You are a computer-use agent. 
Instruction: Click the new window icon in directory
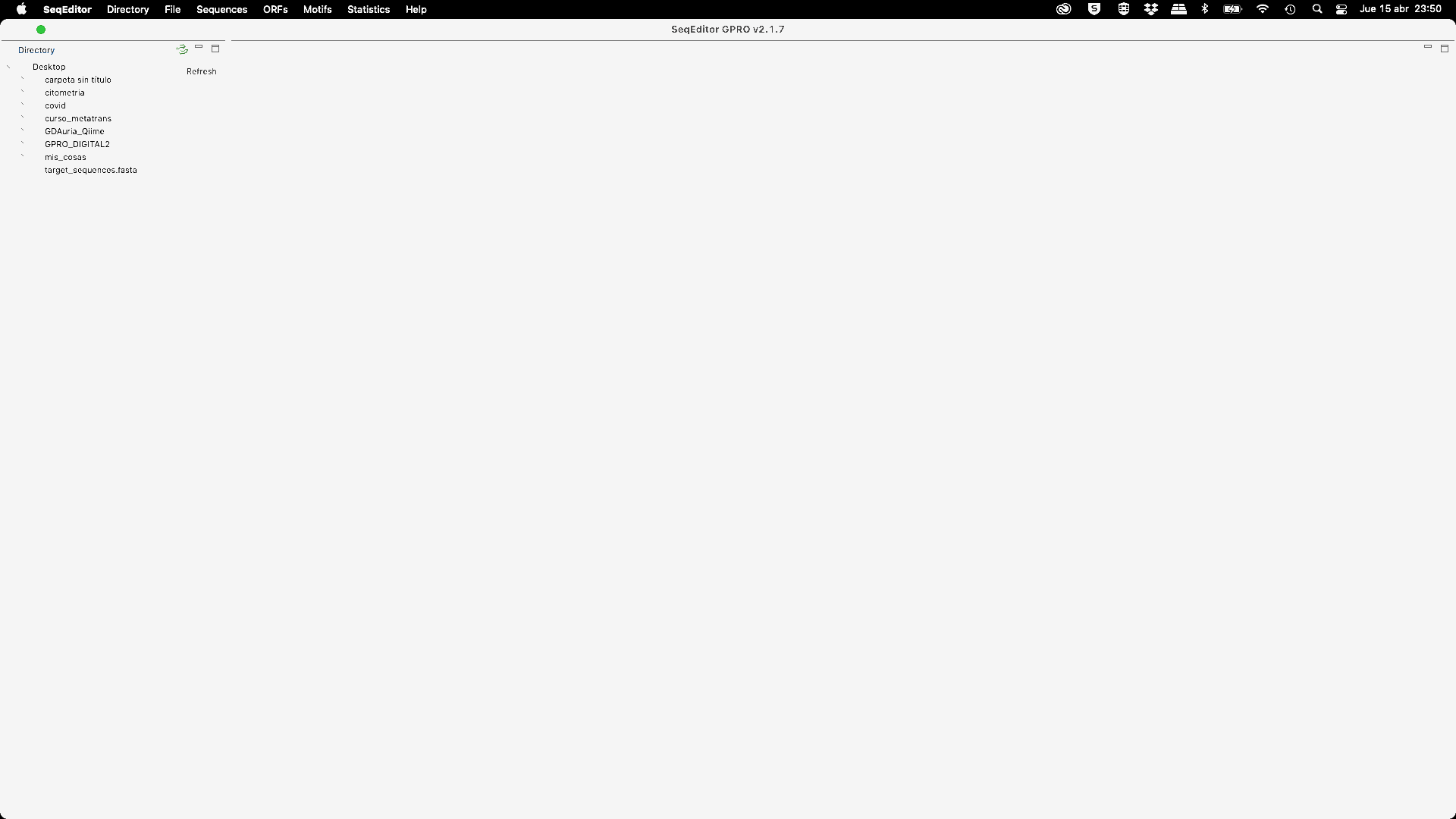point(215,48)
